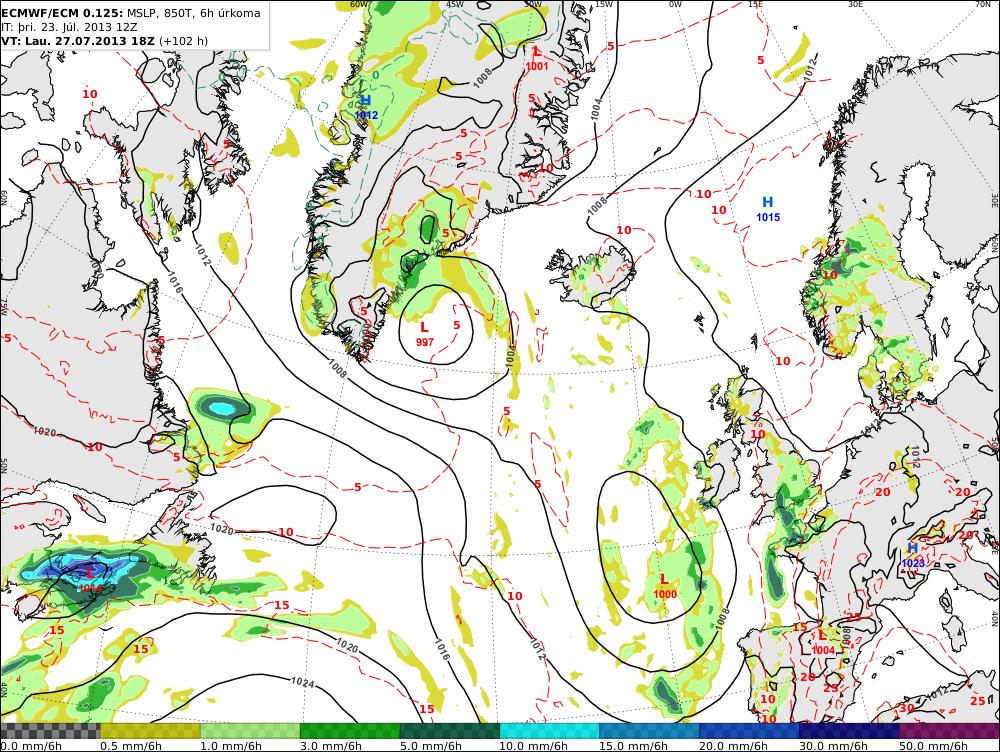The height and width of the screenshot is (752, 1000).
Task: Click the 1024 isobar label
Action: [x=302, y=682]
